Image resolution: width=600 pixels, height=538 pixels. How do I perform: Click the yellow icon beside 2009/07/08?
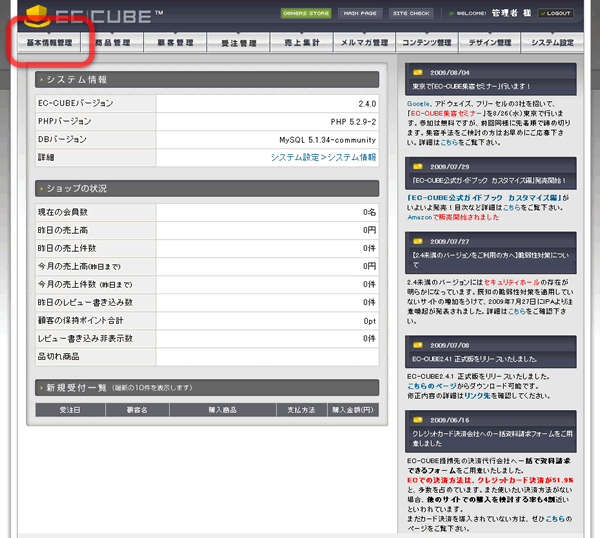(x=417, y=345)
